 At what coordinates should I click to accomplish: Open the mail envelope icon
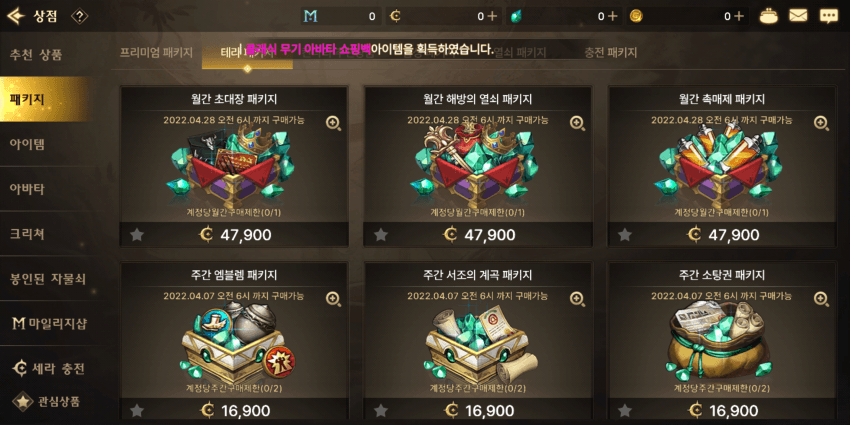click(x=798, y=16)
